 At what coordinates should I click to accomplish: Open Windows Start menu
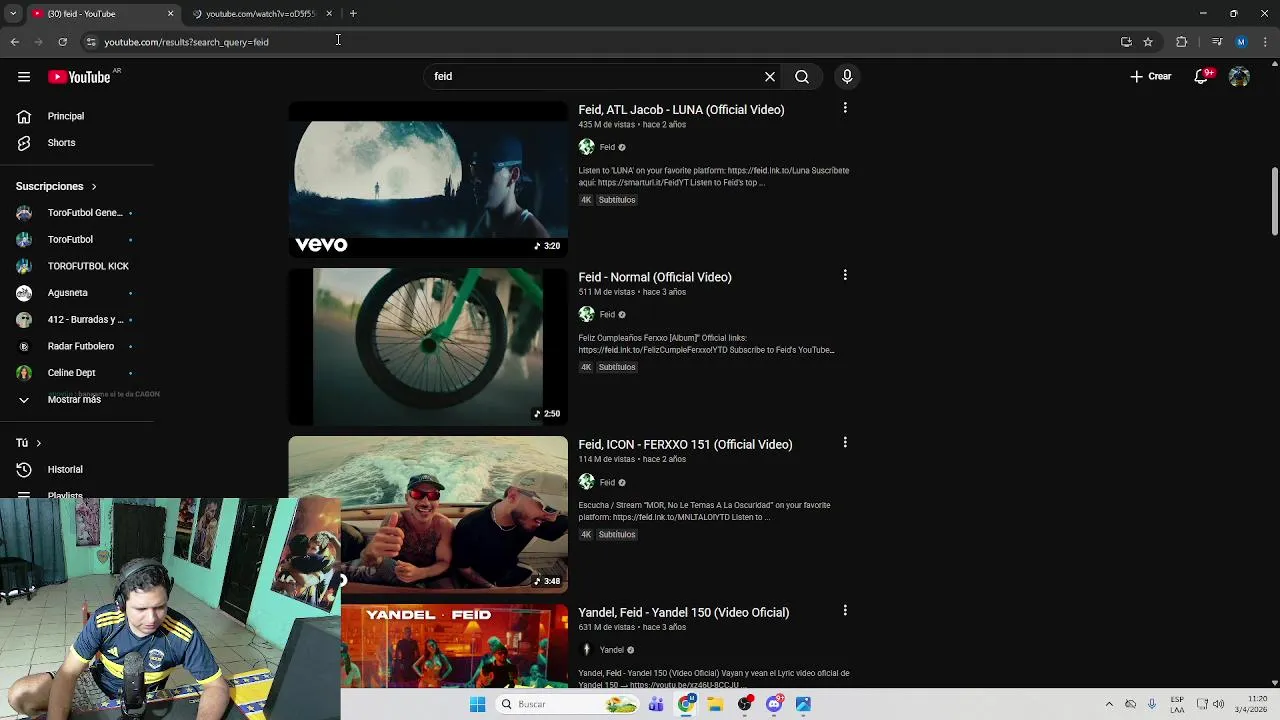click(477, 704)
